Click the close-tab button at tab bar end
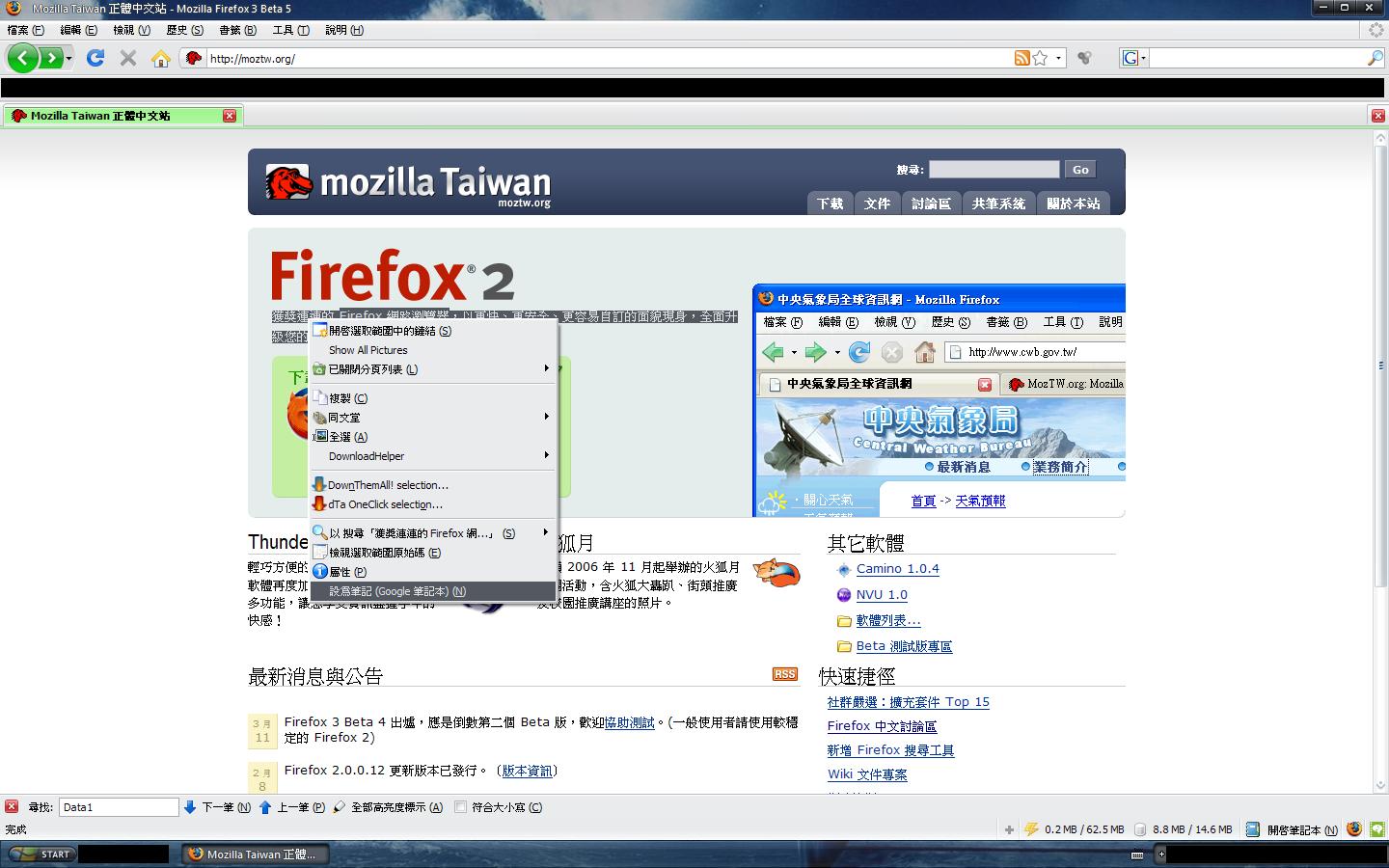The image size is (1389, 868). 1377,116
